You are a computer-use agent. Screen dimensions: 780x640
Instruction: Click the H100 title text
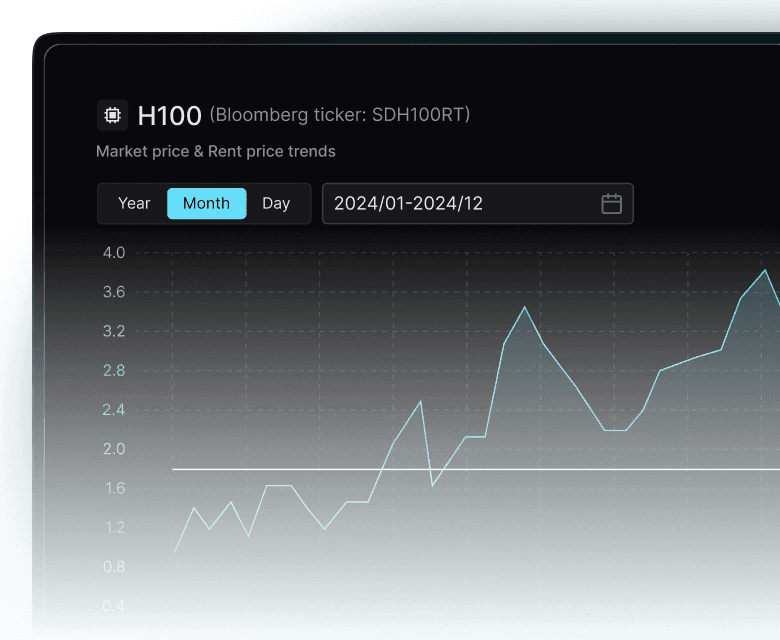click(x=169, y=115)
